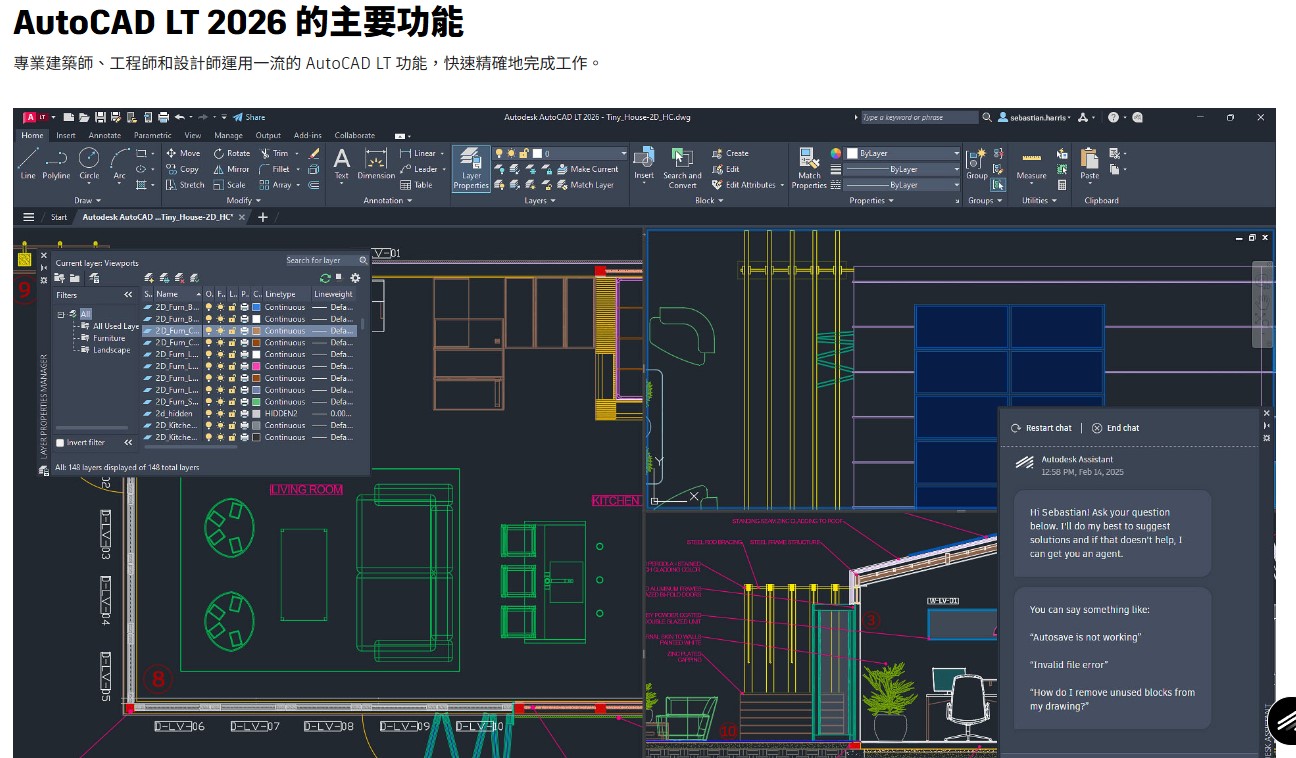Click Match Properties icon
1296x758 pixels.
[809, 167]
